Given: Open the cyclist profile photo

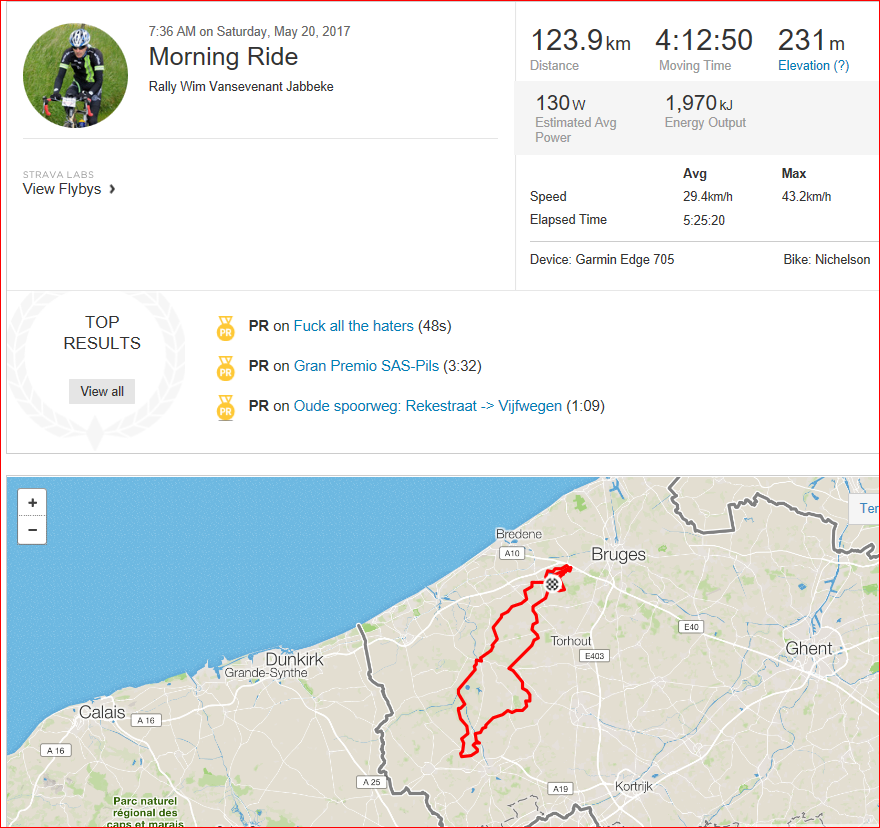Looking at the screenshot, I should coord(75,75).
